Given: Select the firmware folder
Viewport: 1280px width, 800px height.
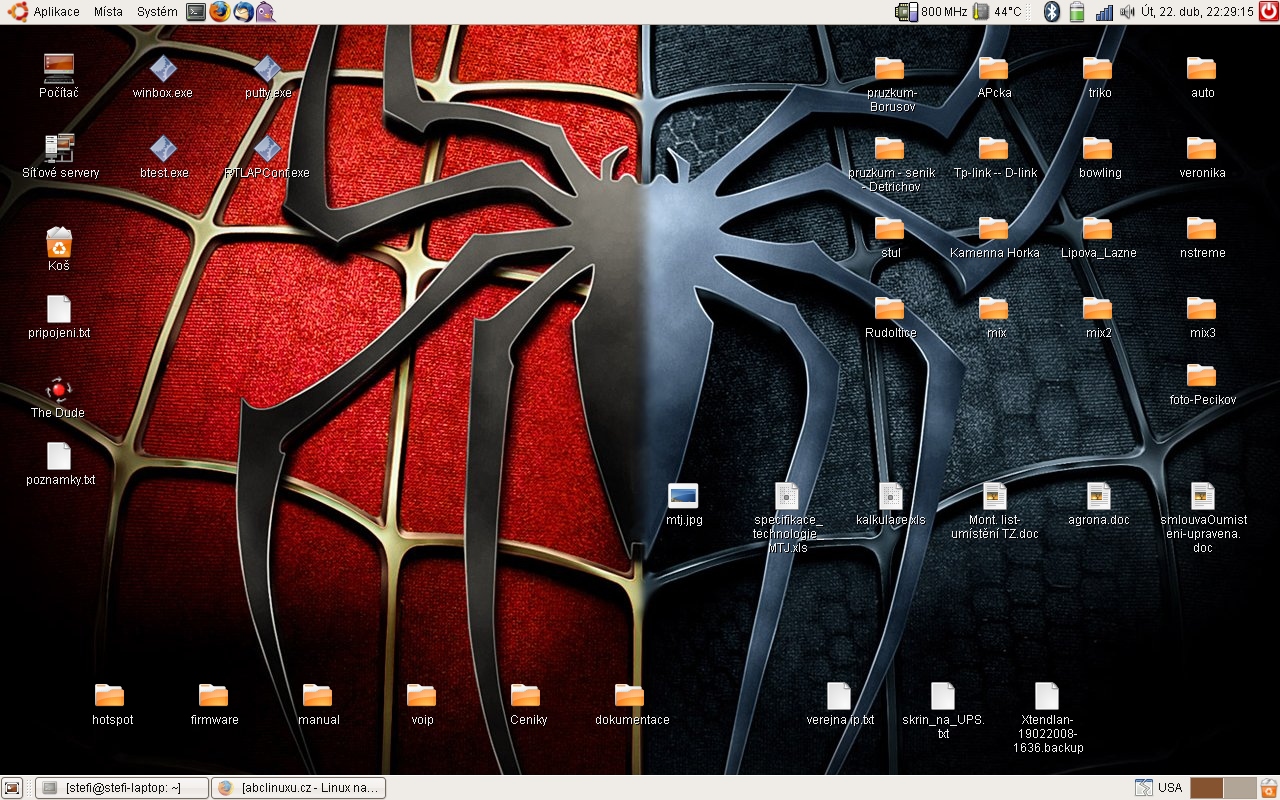Looking at the screenshot, I should [x=214, y=704].
